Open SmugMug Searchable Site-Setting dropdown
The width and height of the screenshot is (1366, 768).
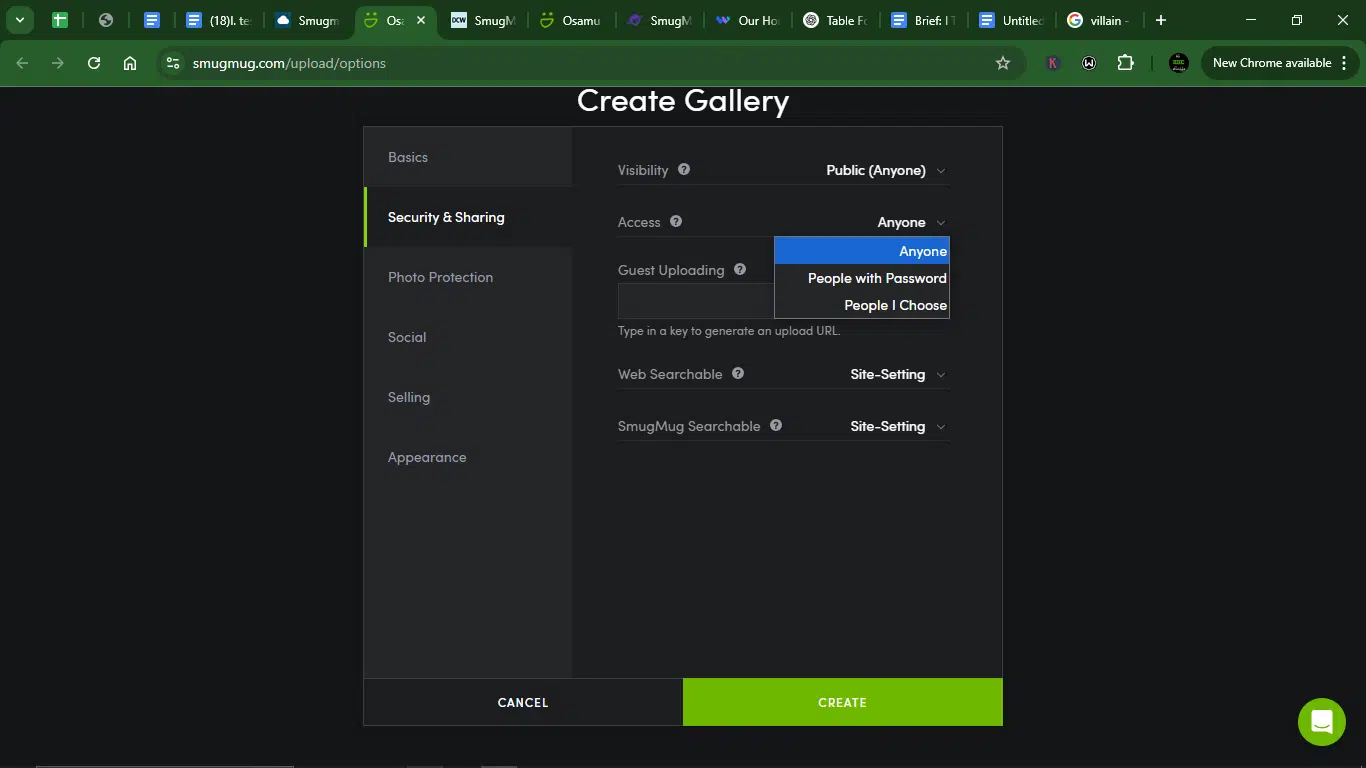coord(897,426)
